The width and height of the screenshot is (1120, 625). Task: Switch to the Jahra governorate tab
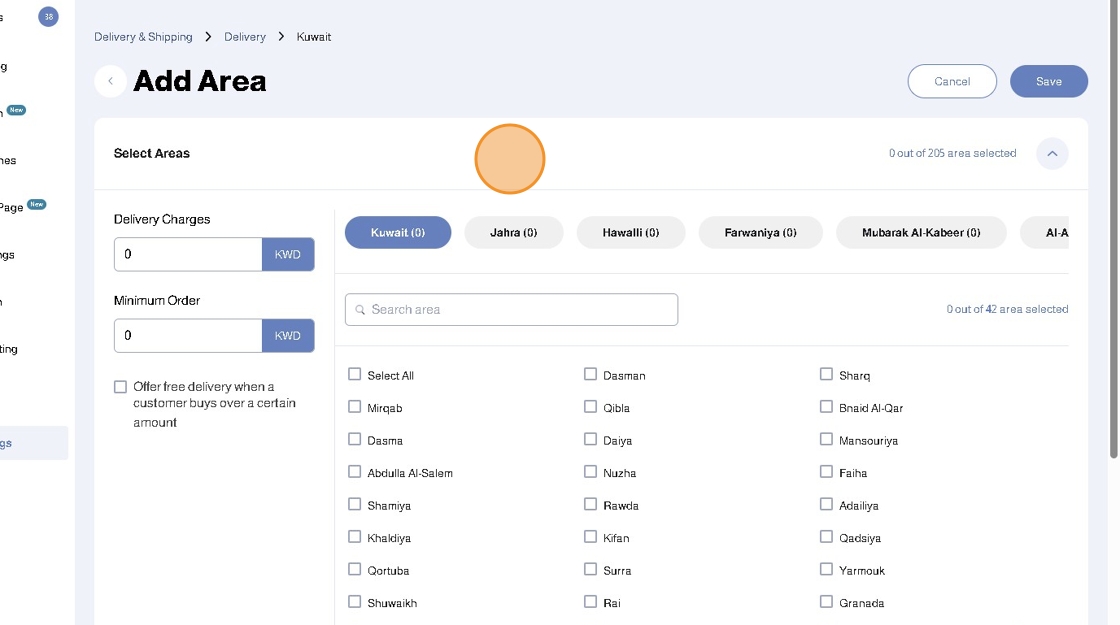click(513, 233)
